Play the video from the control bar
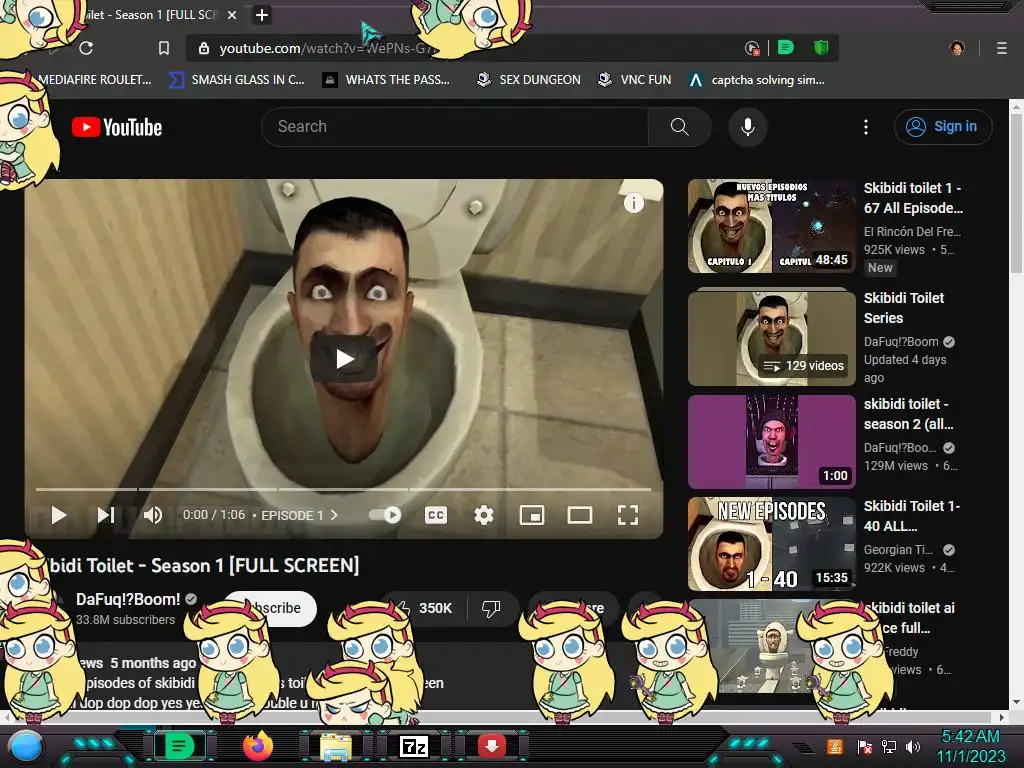1024x768 pixels. coord(59,515)
